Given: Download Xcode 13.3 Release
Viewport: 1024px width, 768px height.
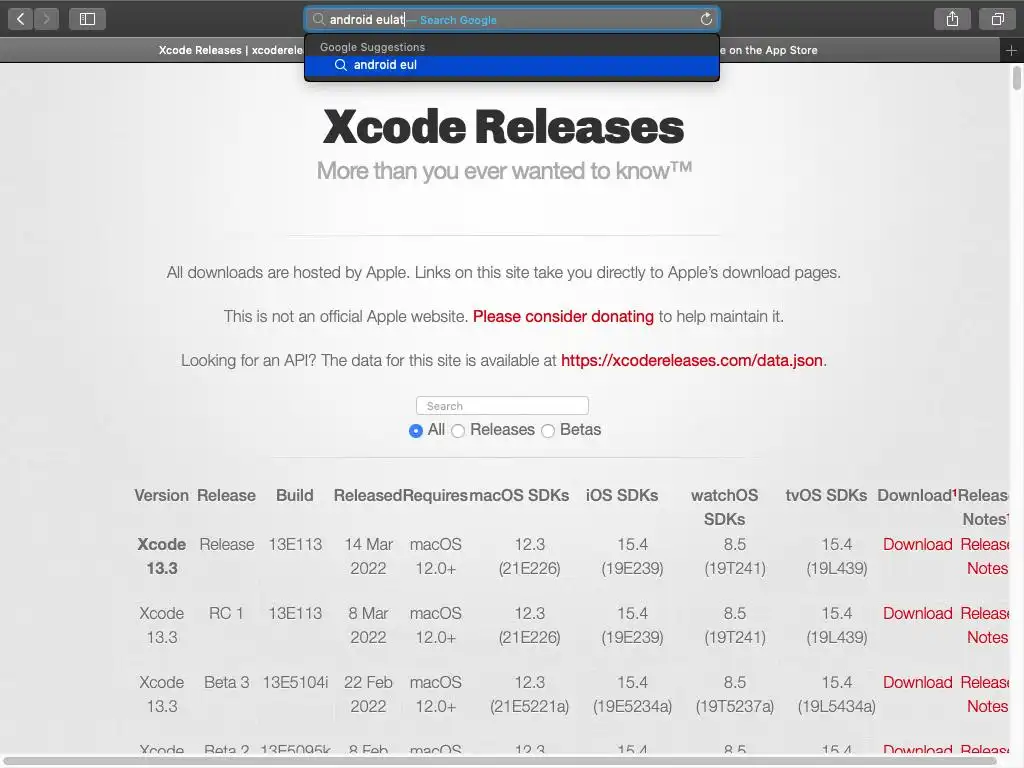Looking at the screenshot, I should tap(918, 545).
